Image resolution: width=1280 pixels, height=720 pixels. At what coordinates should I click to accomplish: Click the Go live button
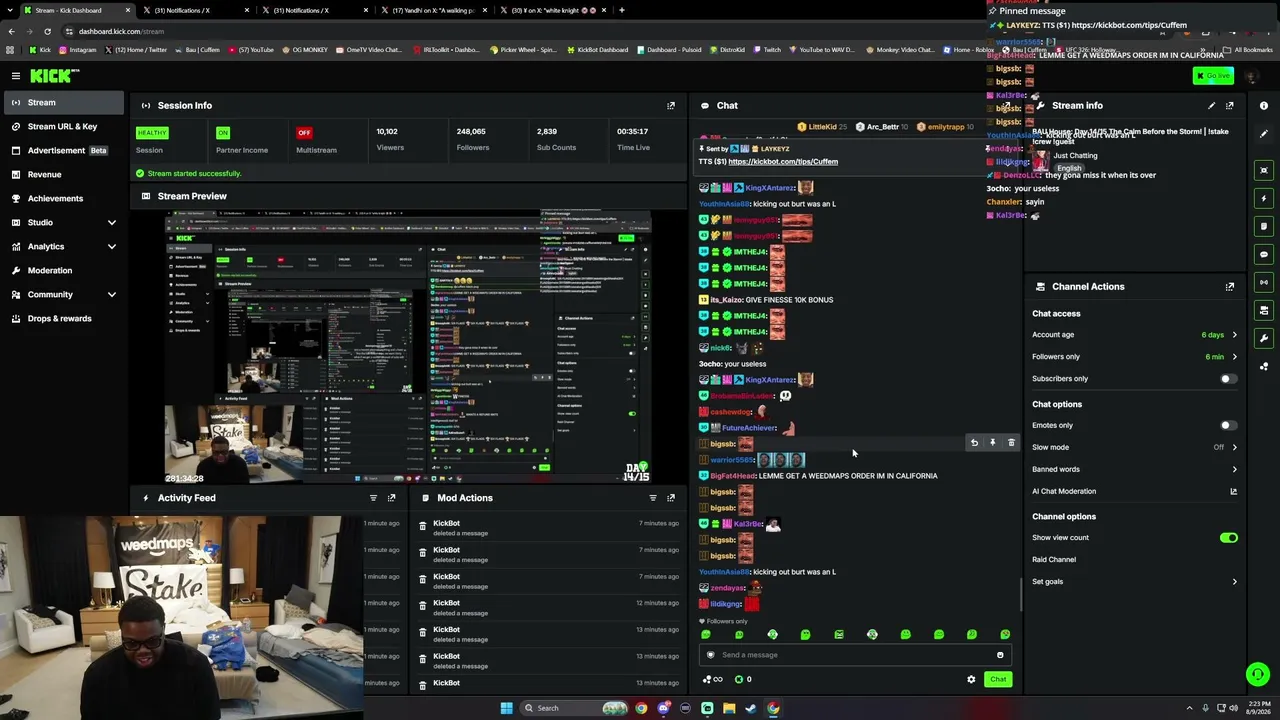pos(1214,76)
